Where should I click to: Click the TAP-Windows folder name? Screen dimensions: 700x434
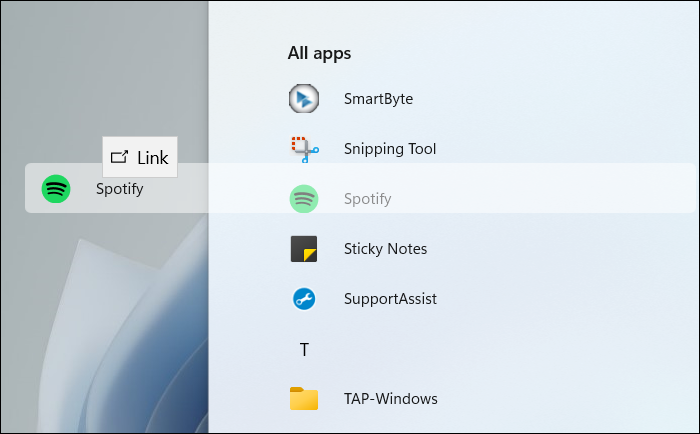pos(391,399)
